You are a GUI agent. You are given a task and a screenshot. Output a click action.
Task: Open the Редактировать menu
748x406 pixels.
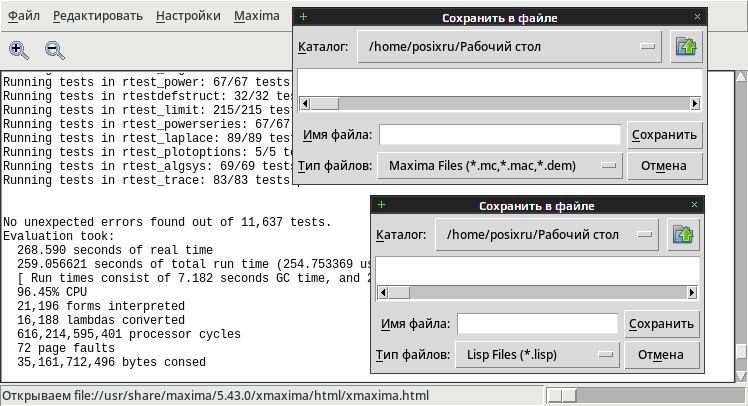pos(98,16)
